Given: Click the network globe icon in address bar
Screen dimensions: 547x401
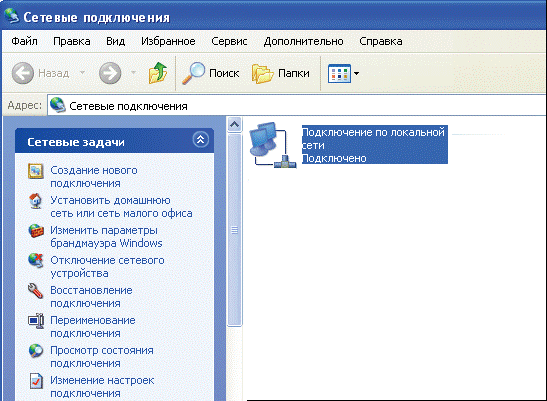Looking at the screenshot, I should [x=58, y=105].
